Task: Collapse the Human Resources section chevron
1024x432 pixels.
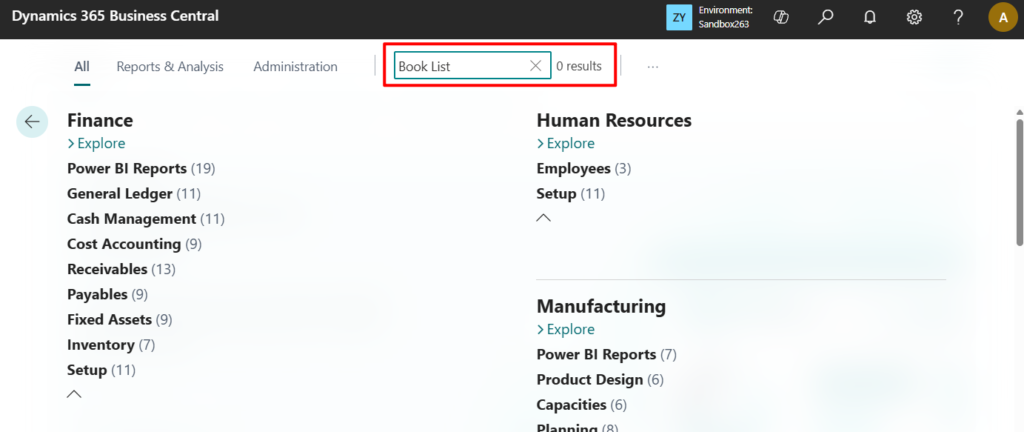Action: [544, 218]
